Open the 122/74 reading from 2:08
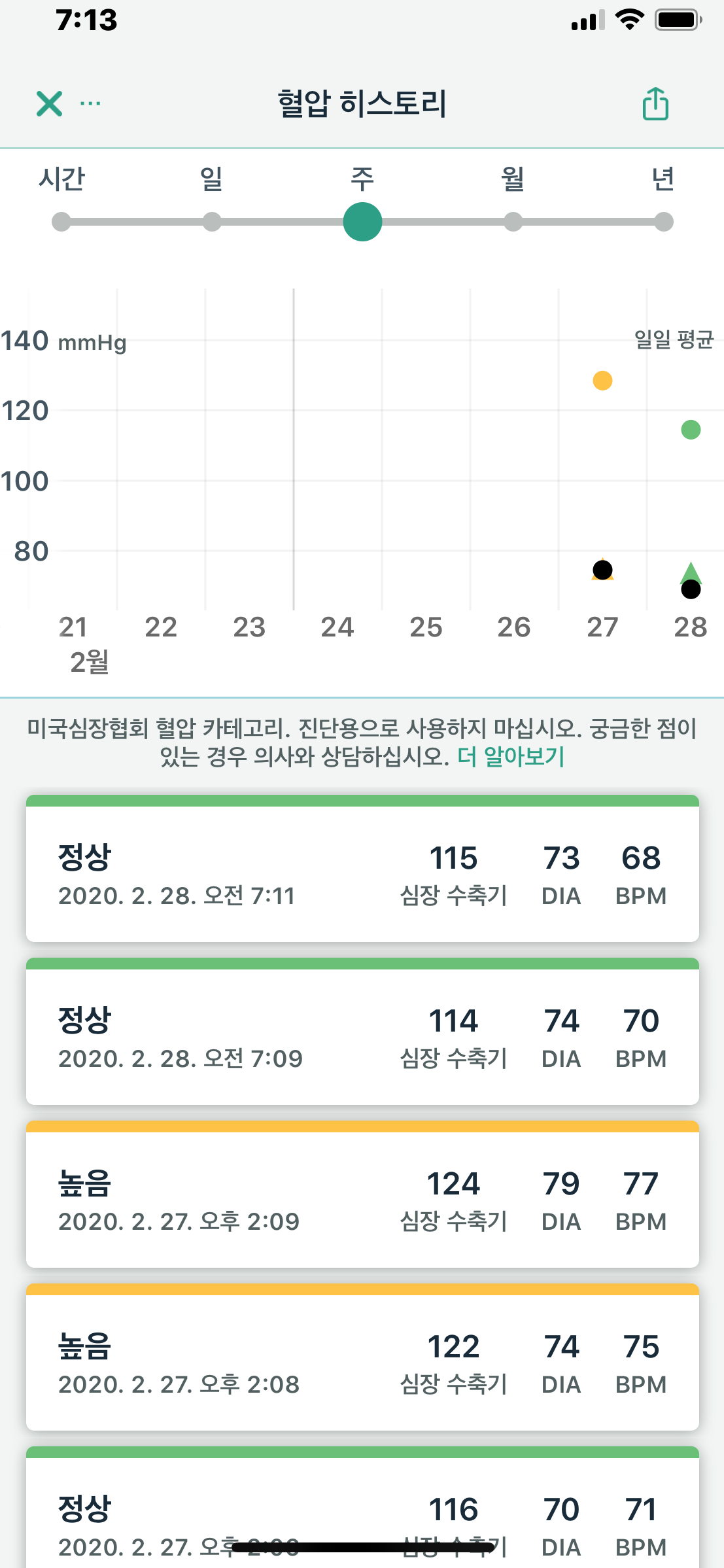The width and height of the screenshot is (724, 1568). (362, 1362)
